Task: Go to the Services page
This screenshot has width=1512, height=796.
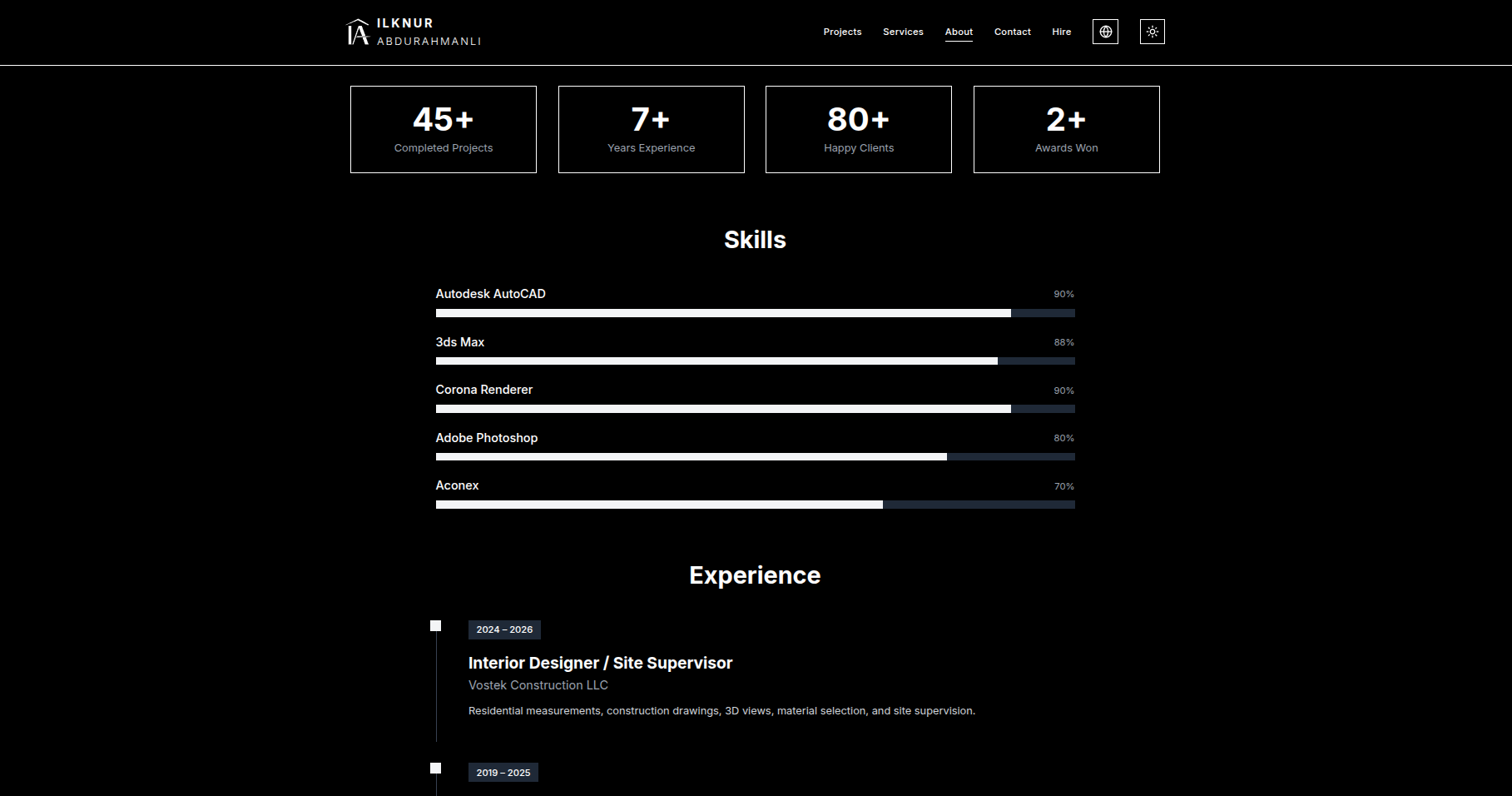Action: tap(903, 32)
